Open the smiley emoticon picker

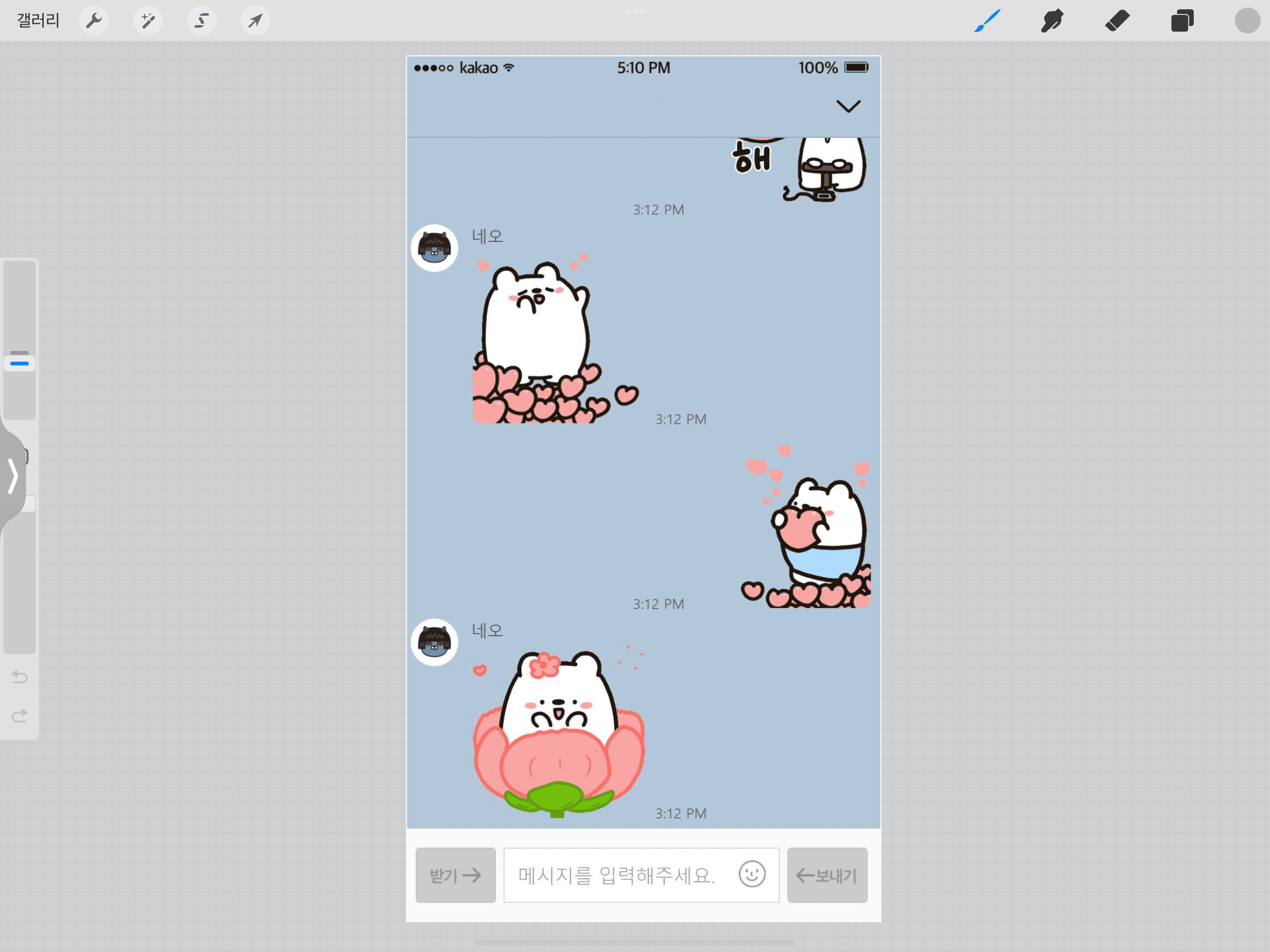[752, 874]
